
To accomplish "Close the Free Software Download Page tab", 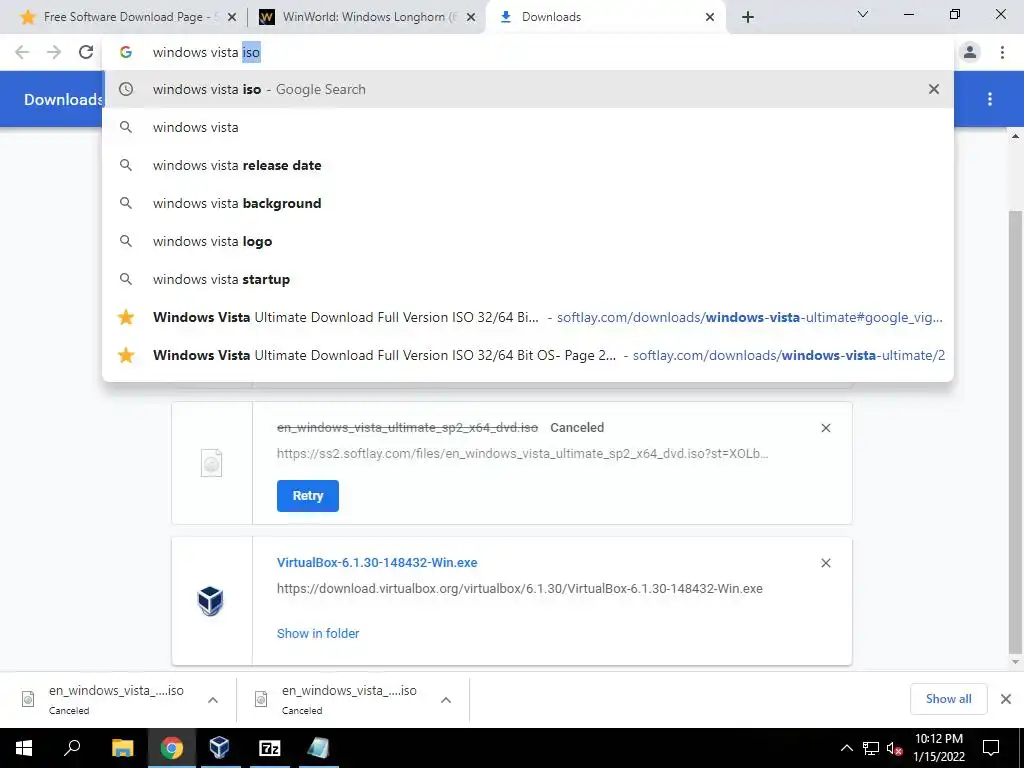I will click(232, 18).
